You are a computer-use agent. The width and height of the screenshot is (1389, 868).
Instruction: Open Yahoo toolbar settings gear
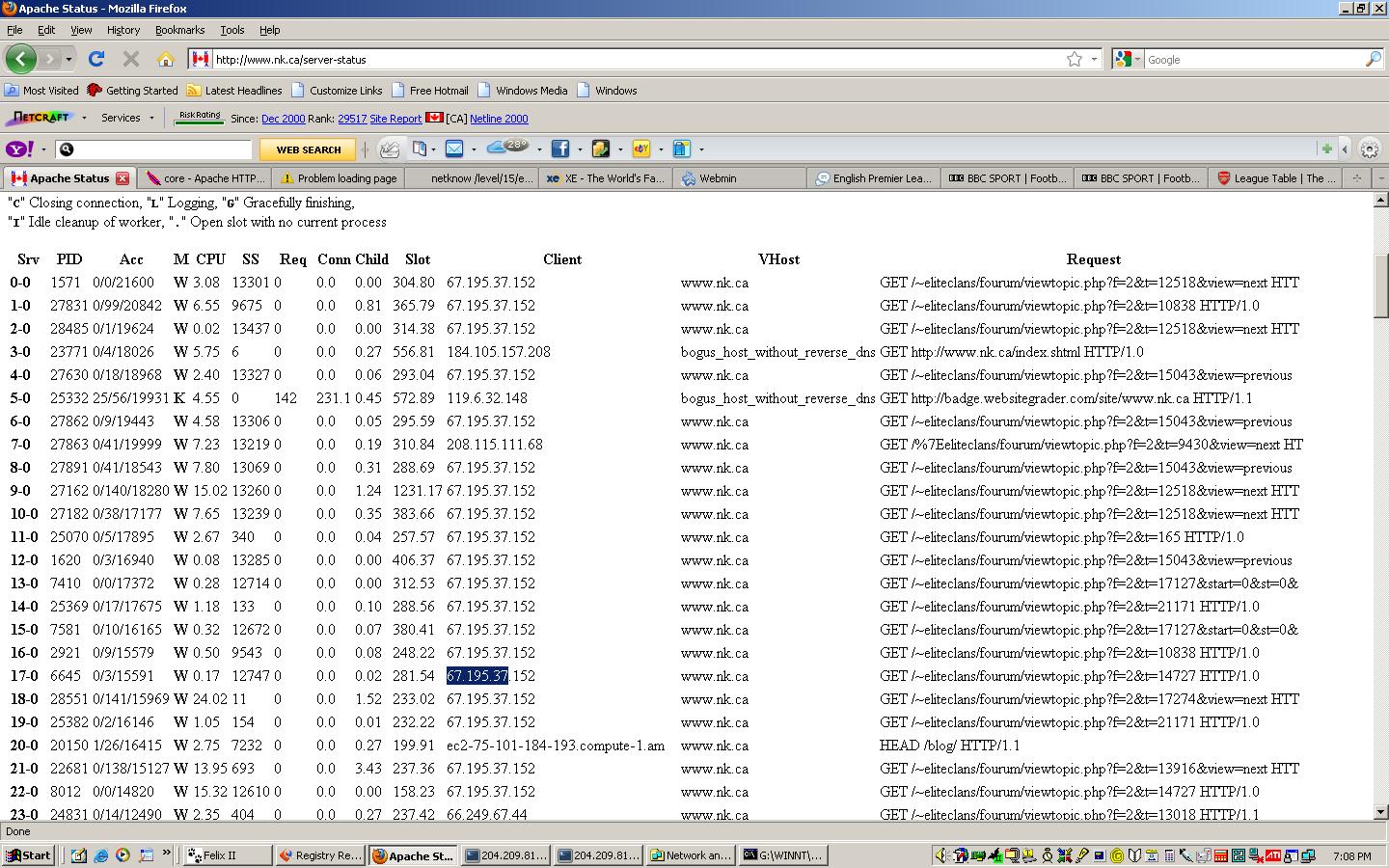pos(1369,149)
